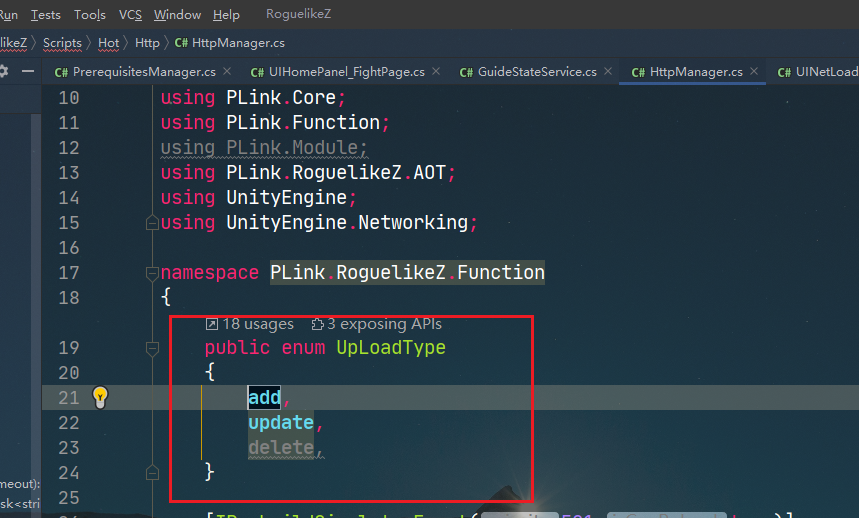Image resolution: width=859 pixels, height=518 pixels.
Task: Select the Scripts breadcrumb folder
Action: pyautogui.click(x=62, y=43)
